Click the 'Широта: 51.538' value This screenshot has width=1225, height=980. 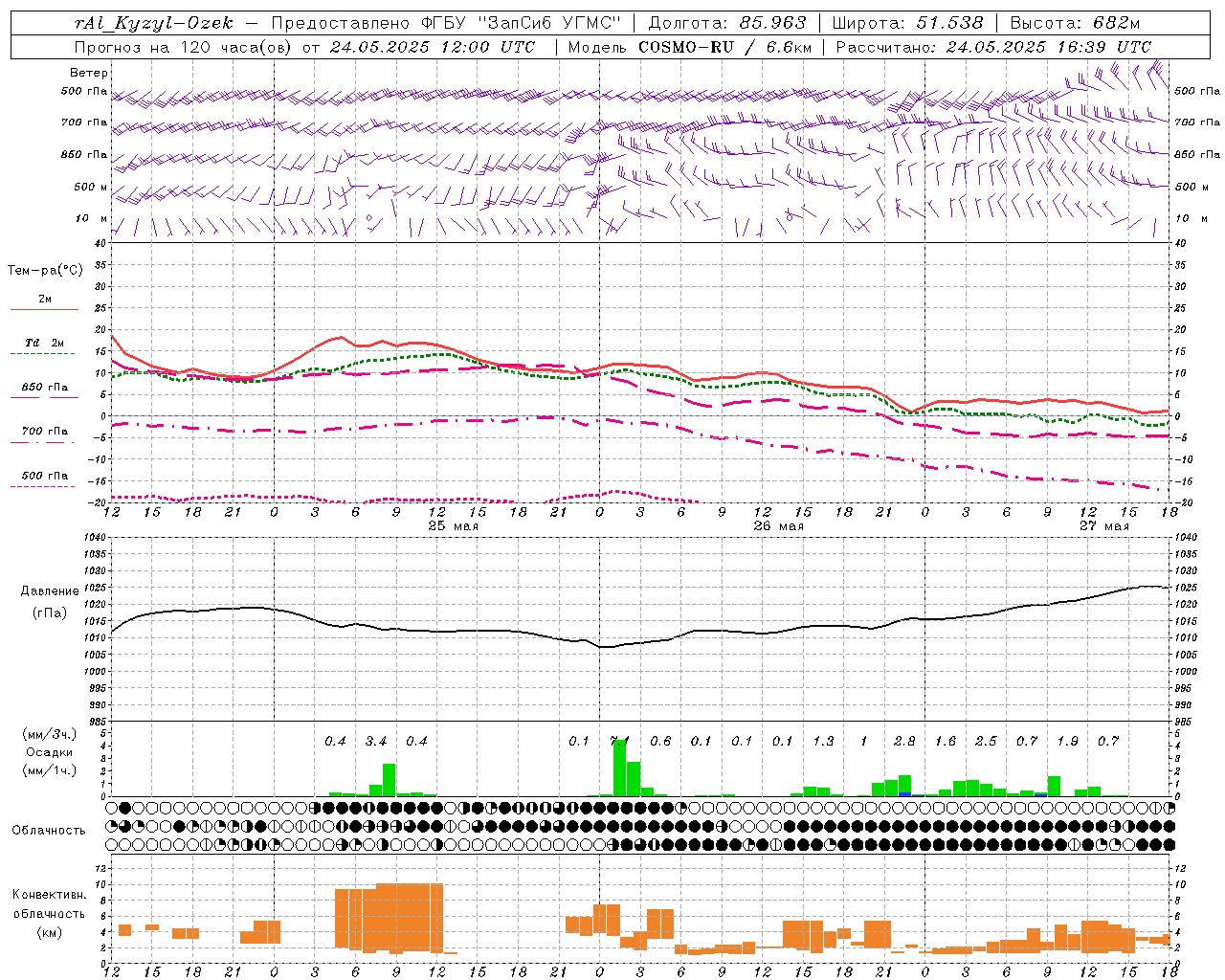907,23
